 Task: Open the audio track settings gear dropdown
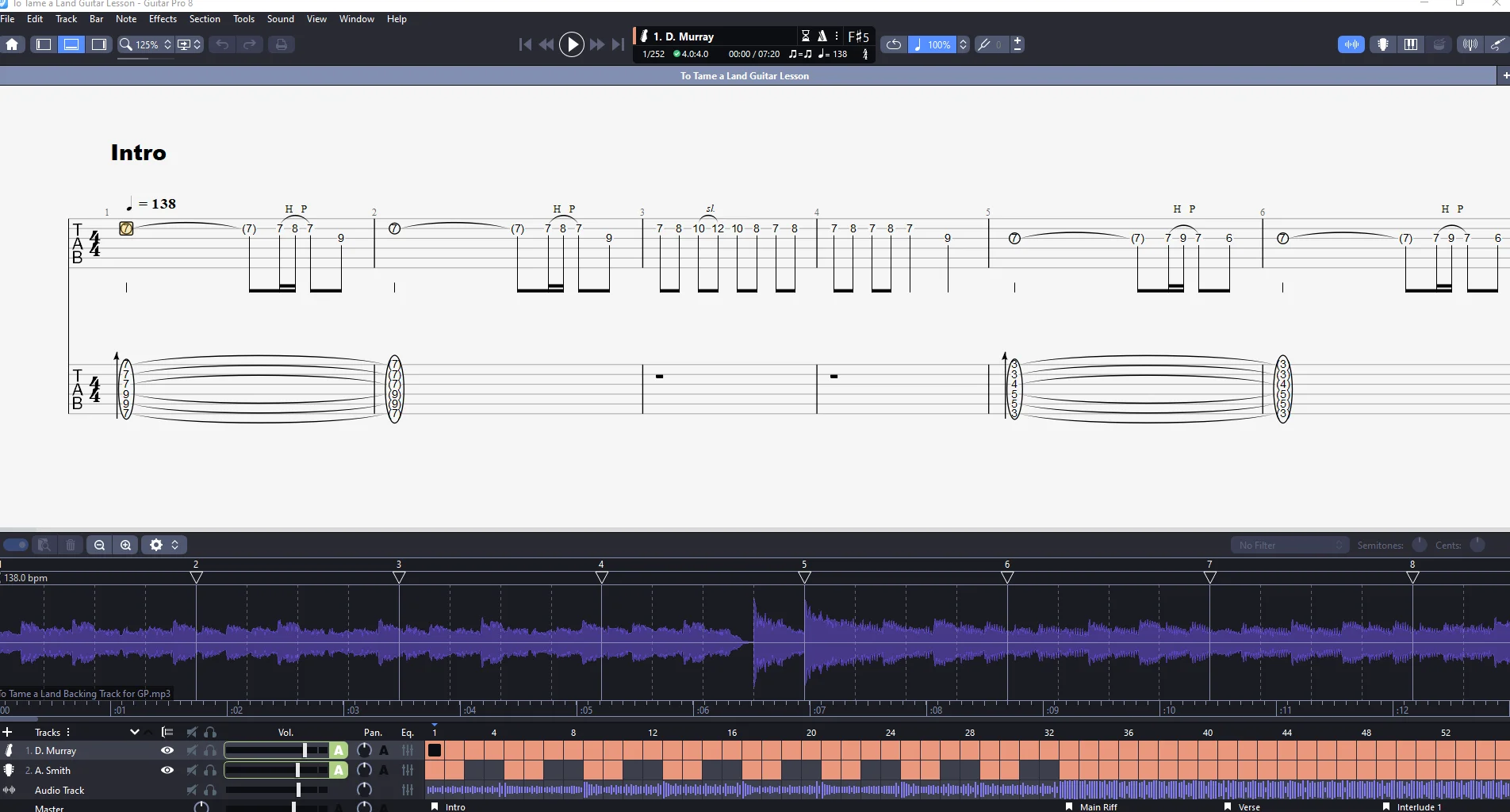tap(164, 545)
